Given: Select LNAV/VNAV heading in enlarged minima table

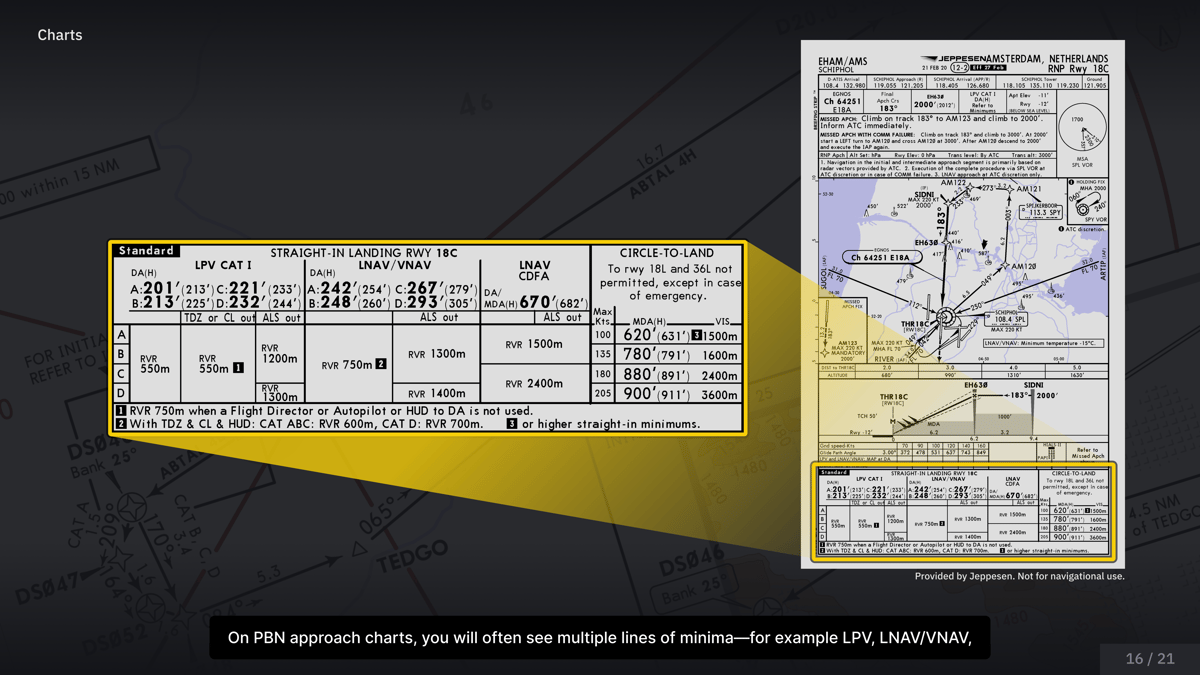Looking at the screenshot, I should [395, 265].
